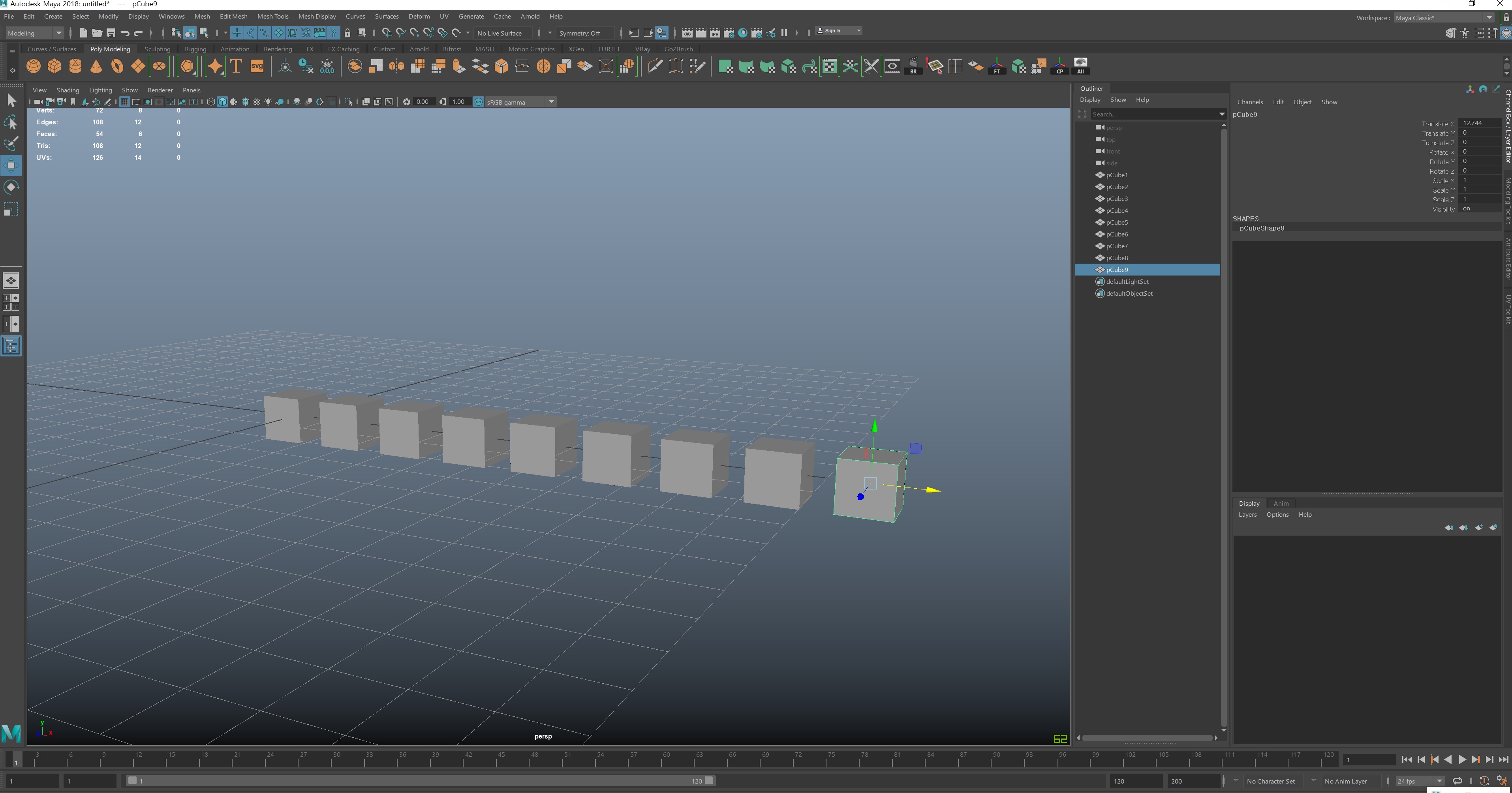Toggle the viewport grid display

(x=124, y=102)
